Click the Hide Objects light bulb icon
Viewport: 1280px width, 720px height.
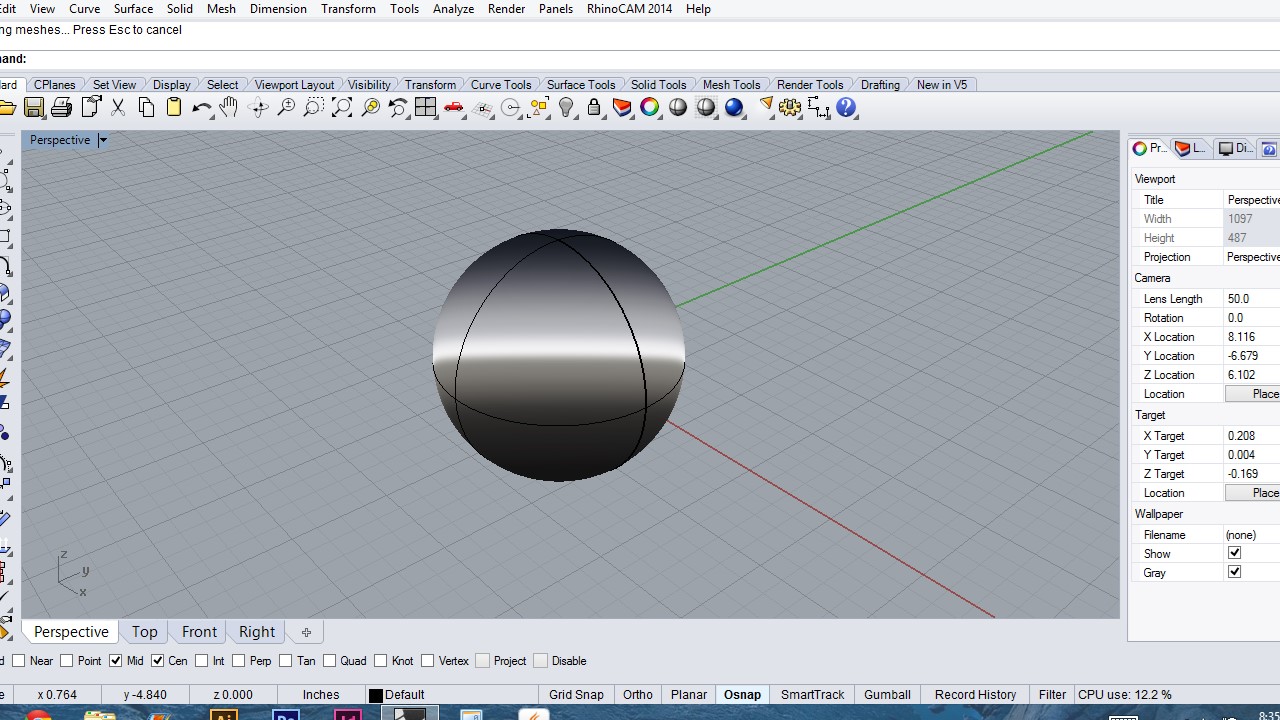tap(567, 108)
